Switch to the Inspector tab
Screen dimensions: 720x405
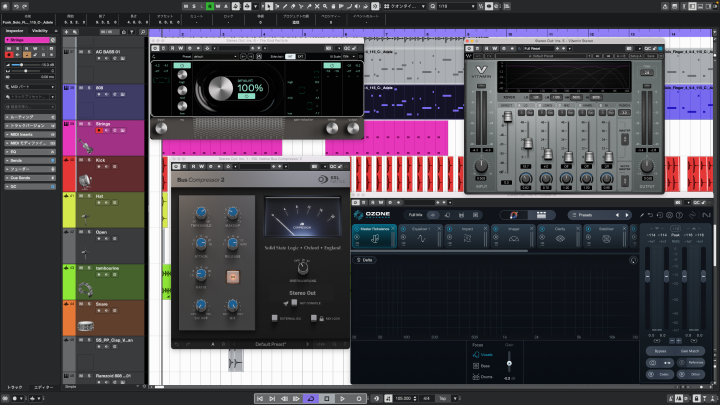(x=14, y=31)
